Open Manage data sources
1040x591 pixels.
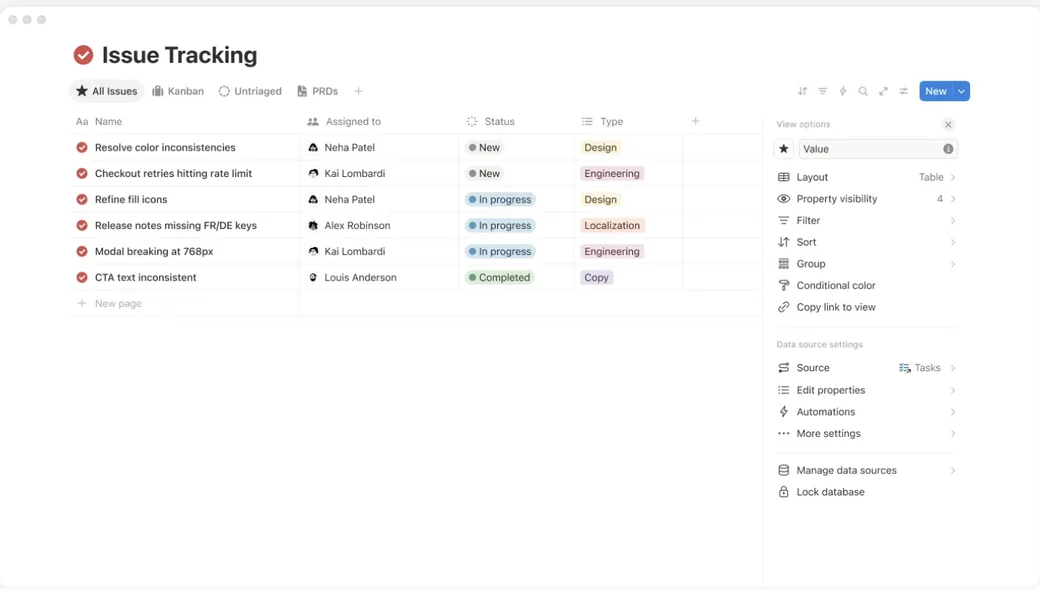click(866, 470)
